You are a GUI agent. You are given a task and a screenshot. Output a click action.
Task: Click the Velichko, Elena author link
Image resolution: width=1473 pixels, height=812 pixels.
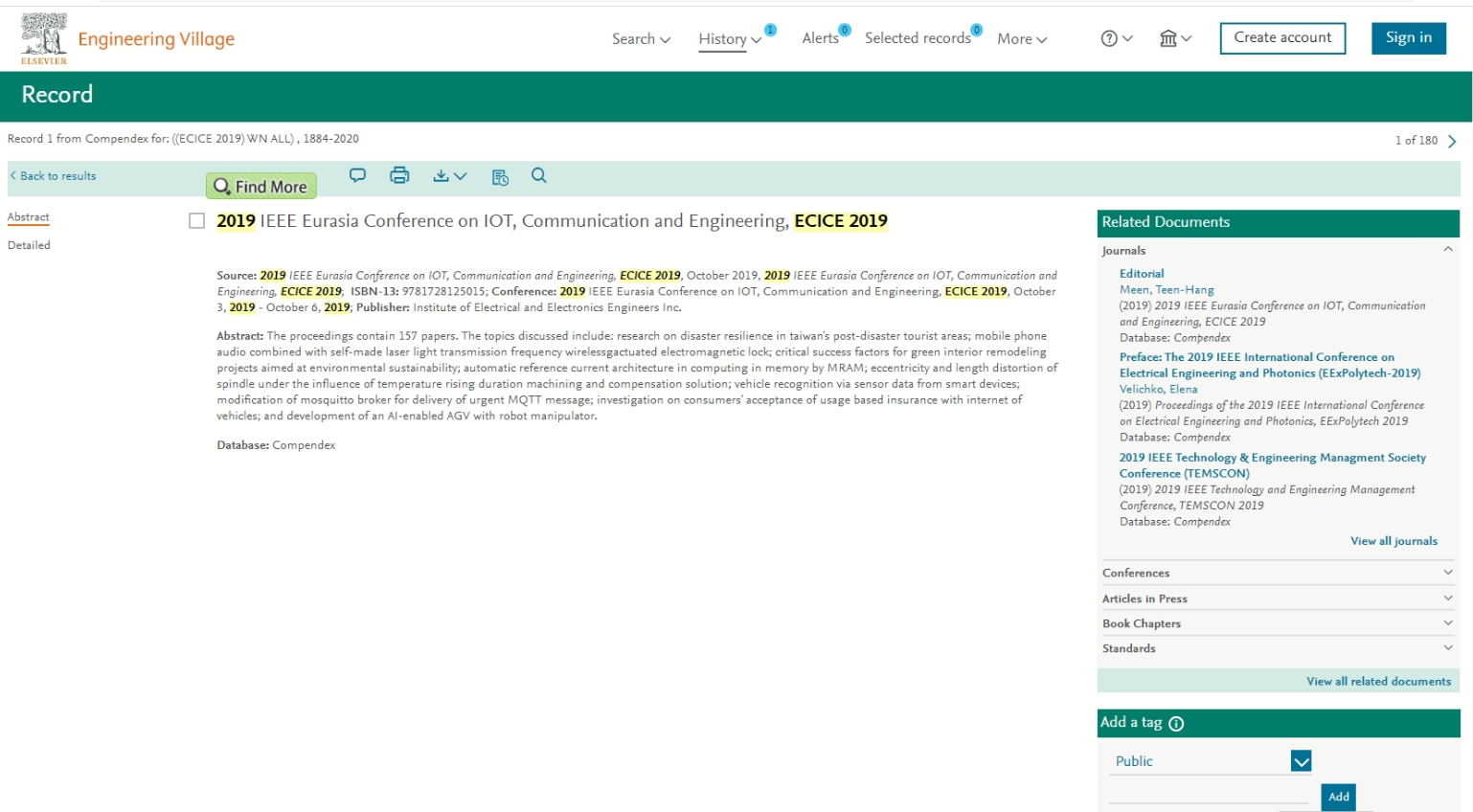coord(1158,389)
